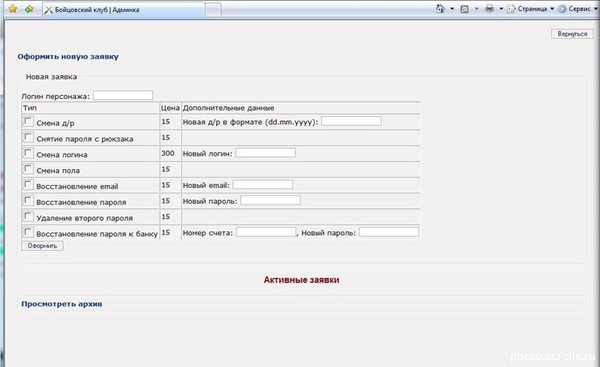Viewport: 600px width, 367px height.
Task: Check the Смена логина option
Action: click(28, 153)
